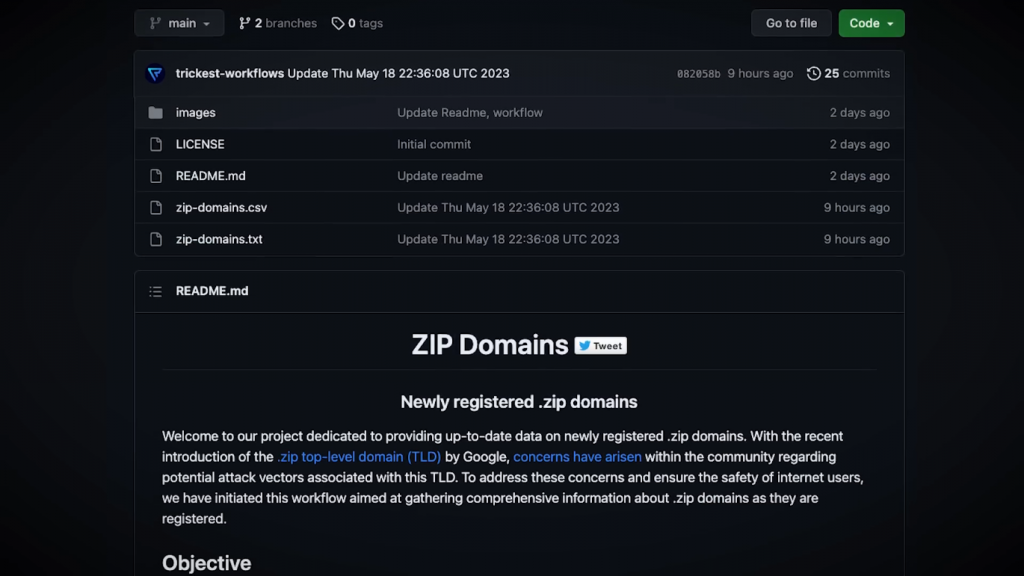Click the Tweet badge button
This screenshot has height=576, width=1024.
click(x=600, y=346)
